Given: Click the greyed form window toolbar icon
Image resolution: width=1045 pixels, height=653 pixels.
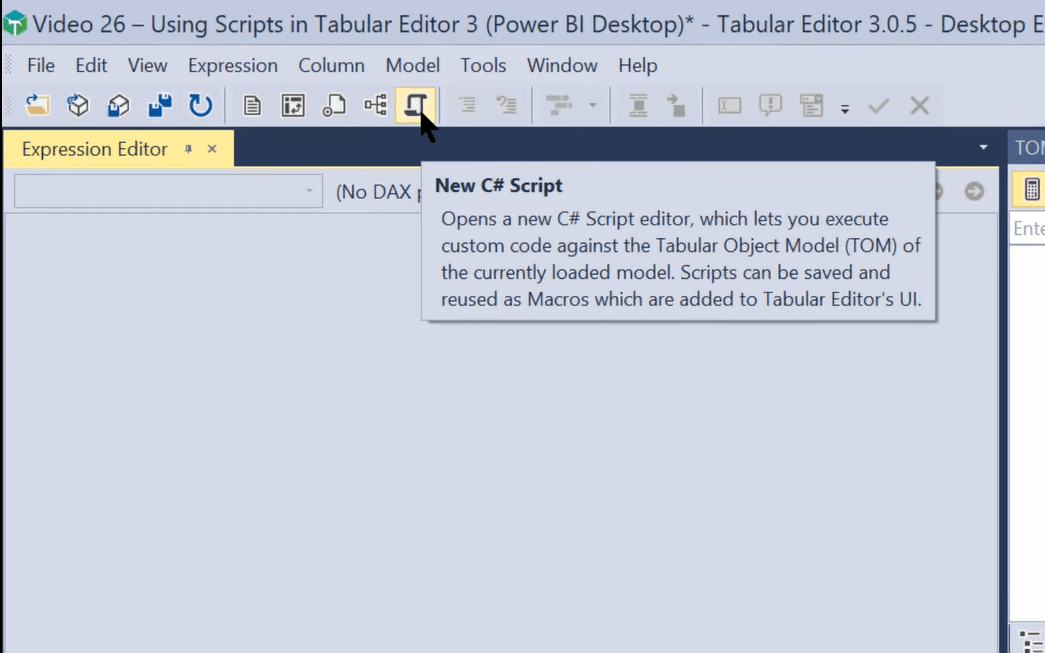Looking at the screenshot, I should coord(812,105).
